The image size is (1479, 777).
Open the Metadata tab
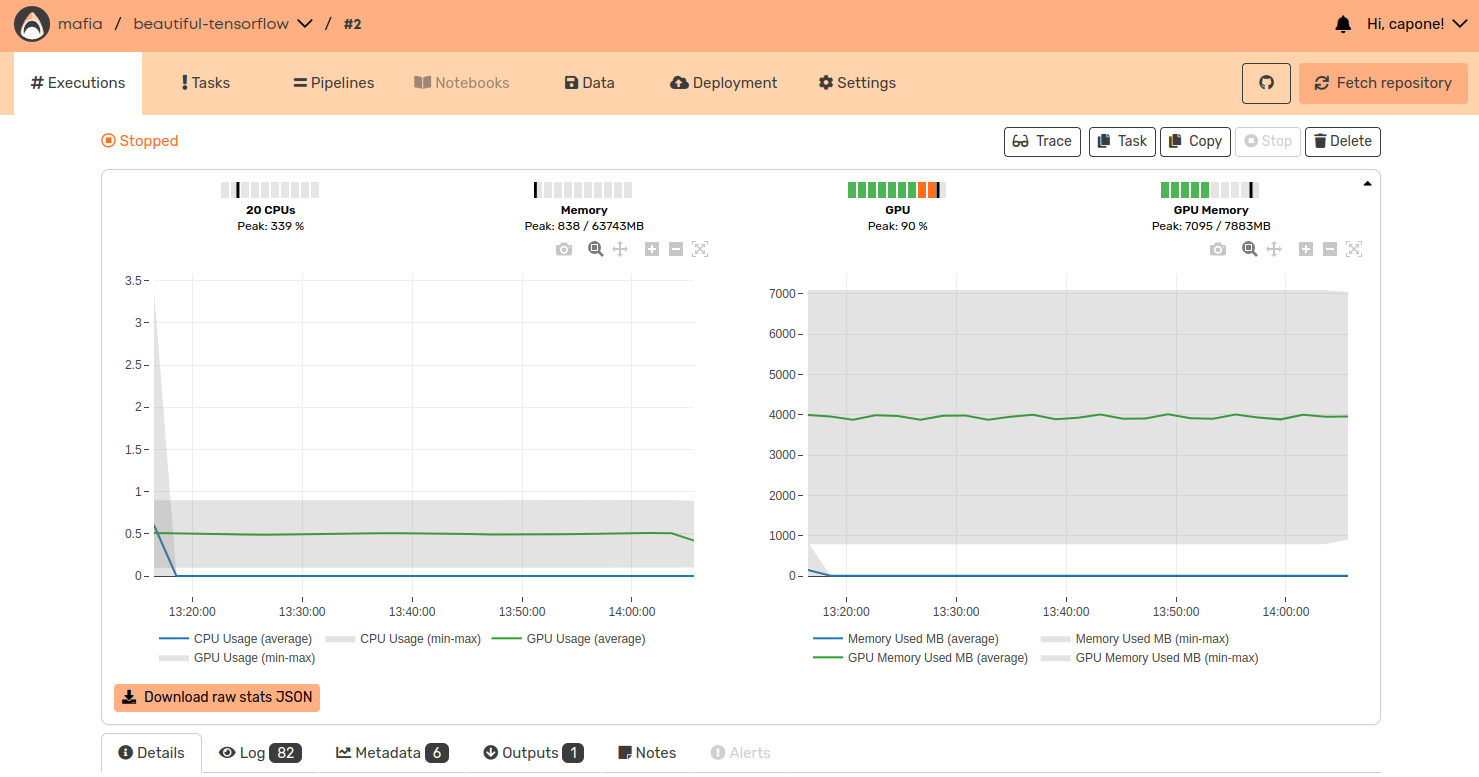(392, 753)
